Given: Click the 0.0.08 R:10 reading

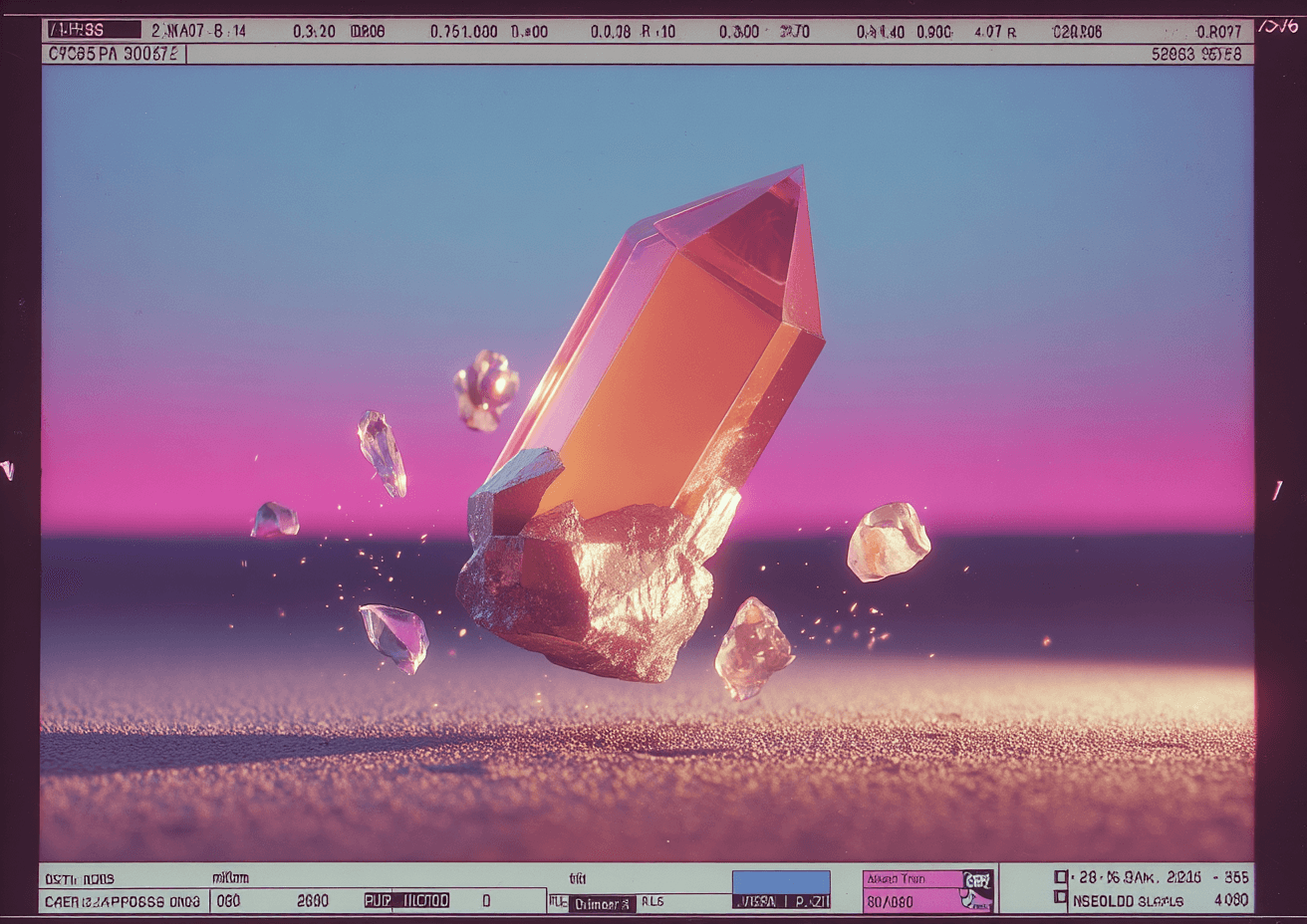Looking at the screenshot, I should tap(633, 32).
